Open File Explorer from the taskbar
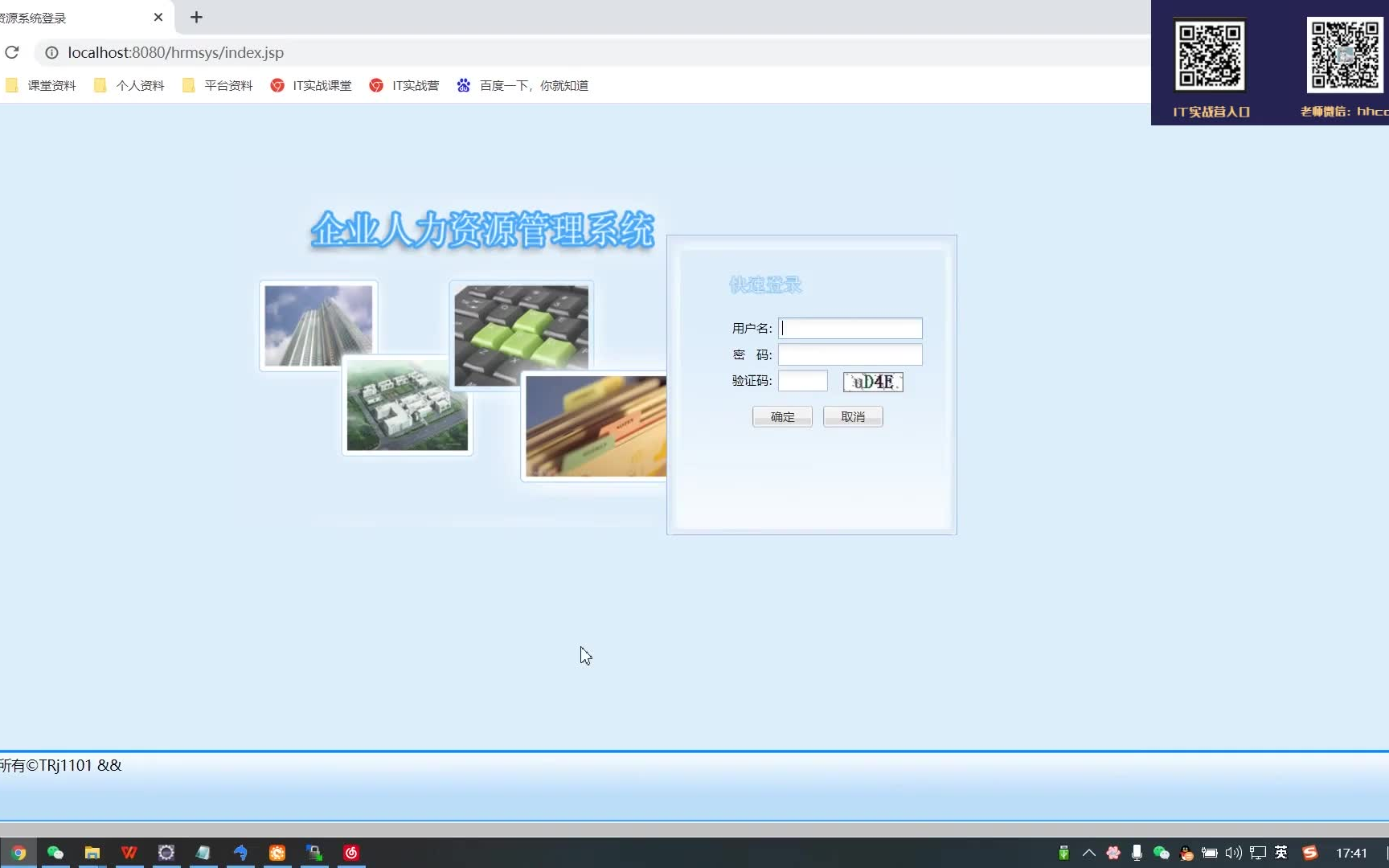Screen dimensions: 1389x868 [92, 853]
